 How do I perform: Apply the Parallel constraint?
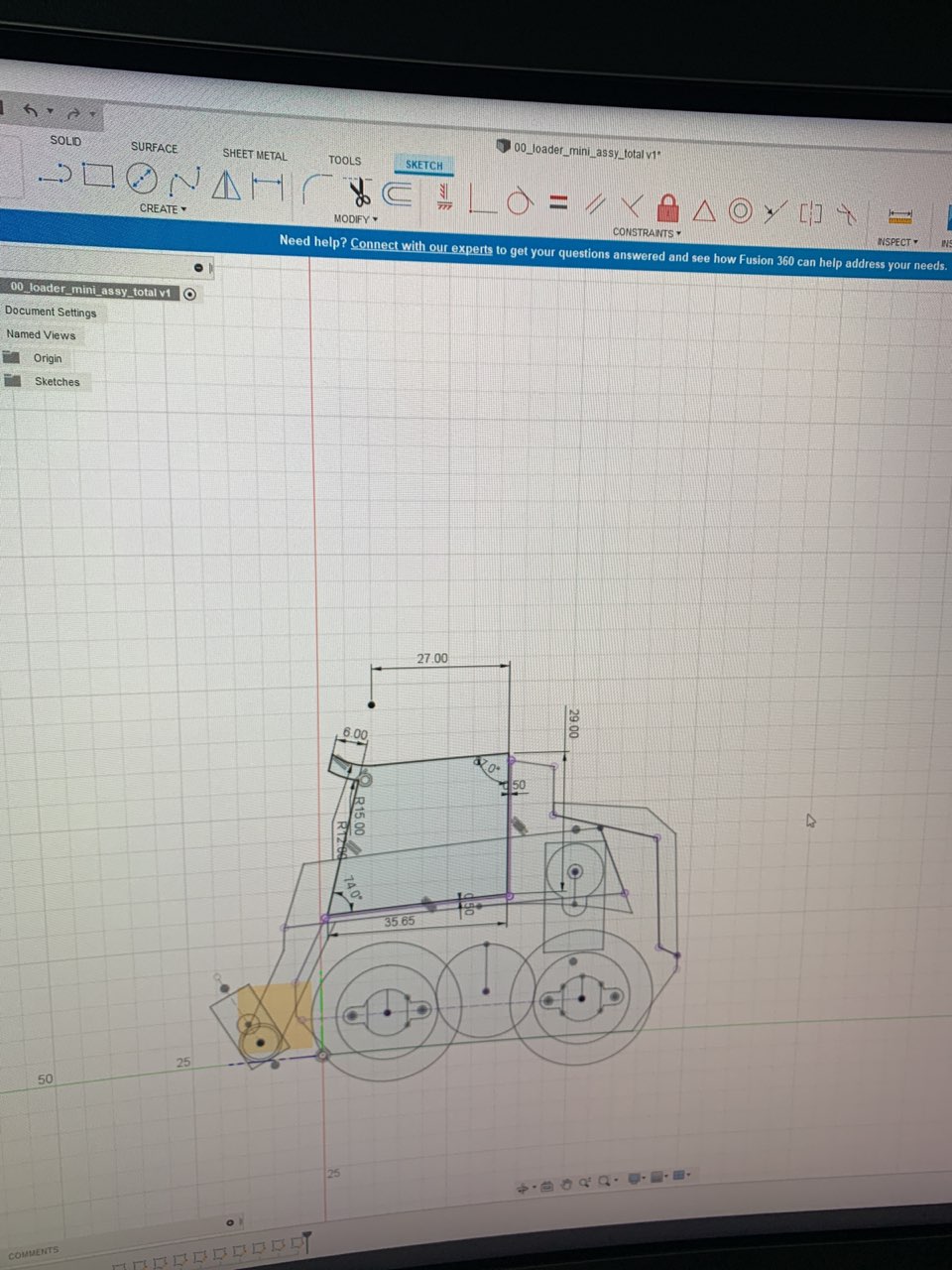point(595,204)
